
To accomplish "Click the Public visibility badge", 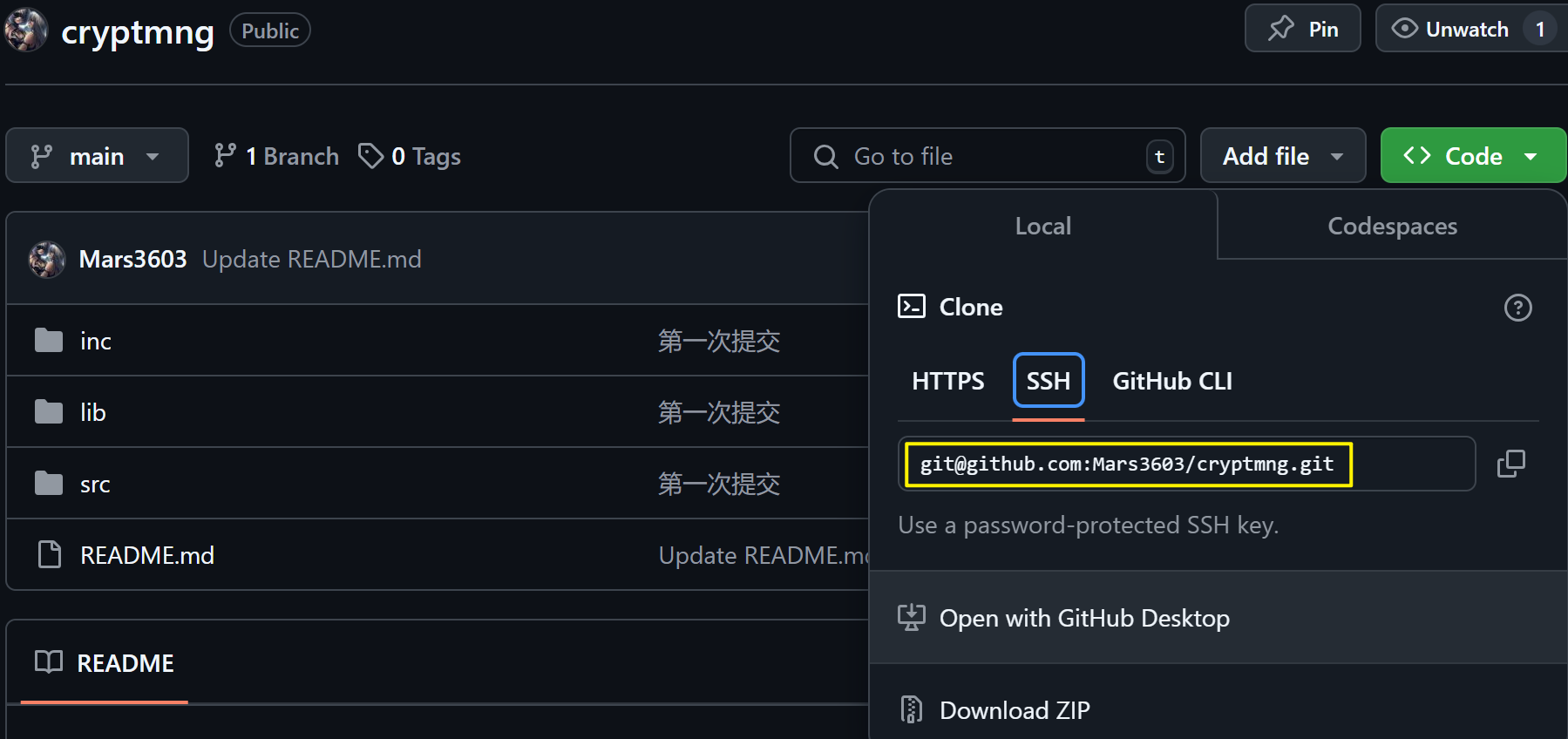I will click(x=270, y=31).
